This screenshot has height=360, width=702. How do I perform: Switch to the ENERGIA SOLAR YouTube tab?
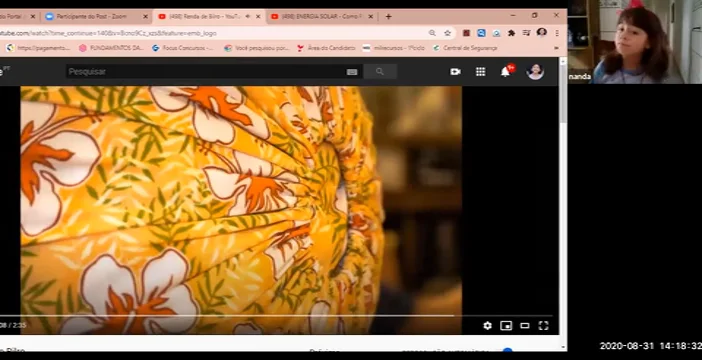click(x=322, y=17)
